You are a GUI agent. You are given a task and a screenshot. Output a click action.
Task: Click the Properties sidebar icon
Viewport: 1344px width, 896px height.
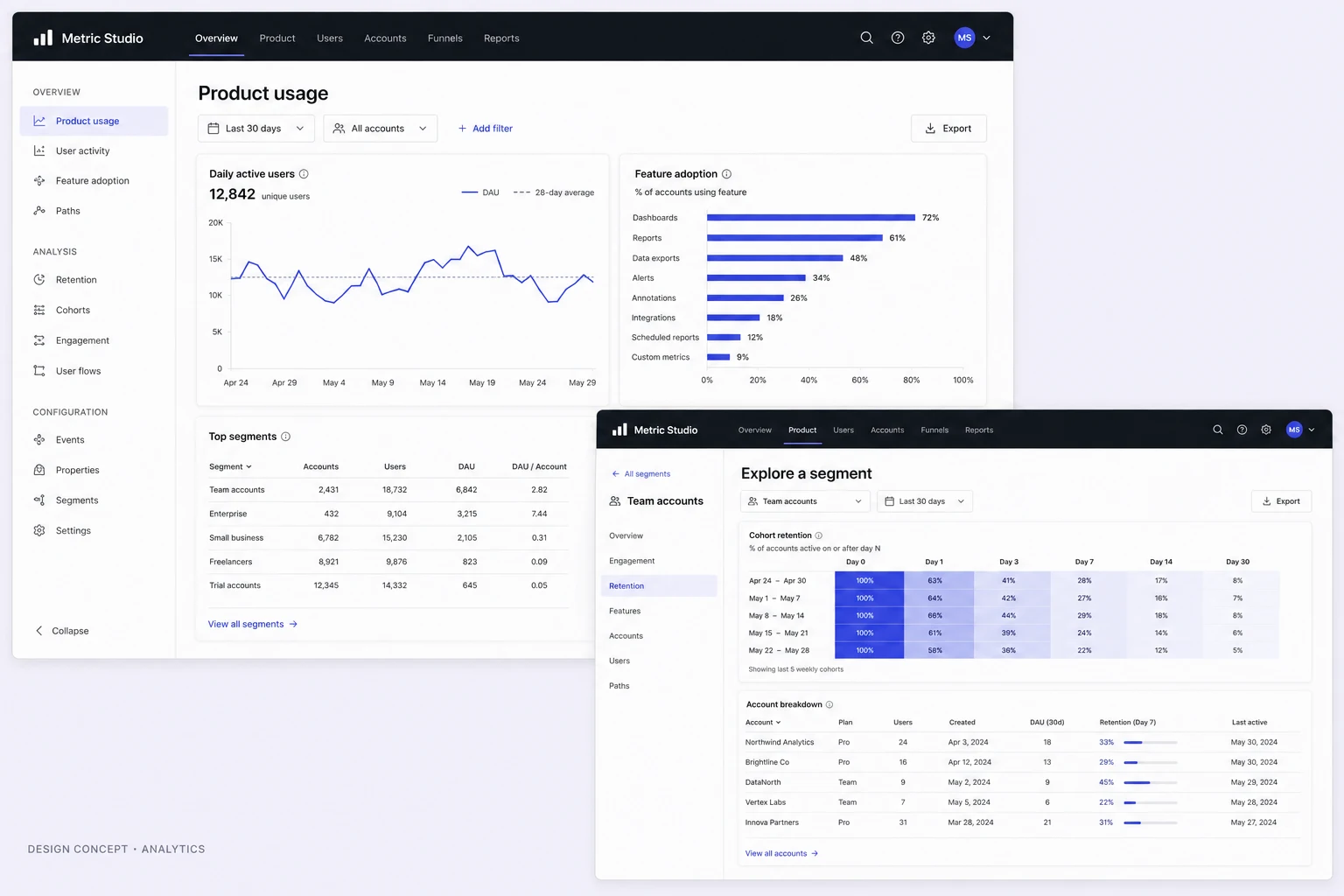tap(39, 470)
